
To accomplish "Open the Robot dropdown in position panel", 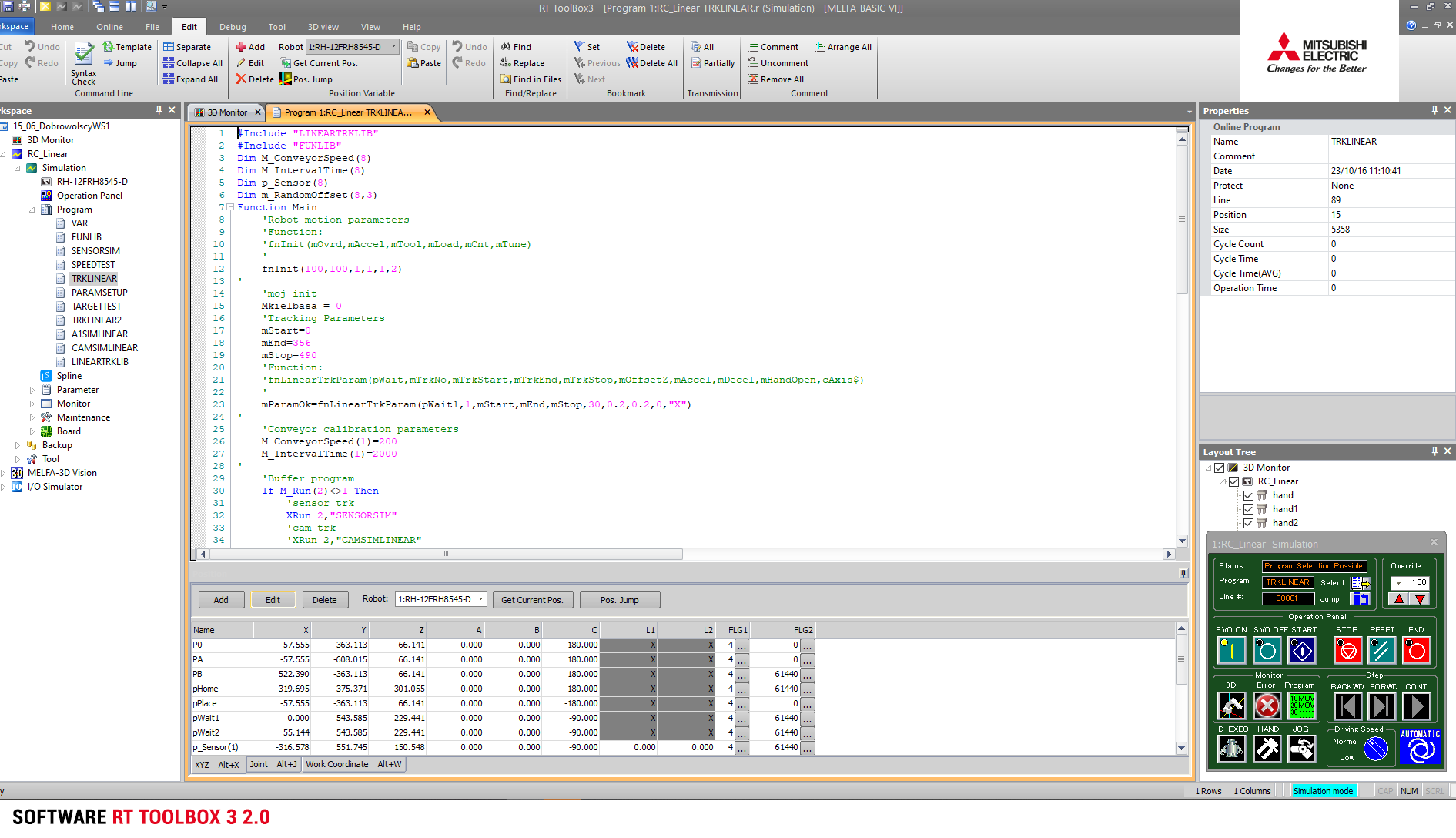I will [480, 599].
